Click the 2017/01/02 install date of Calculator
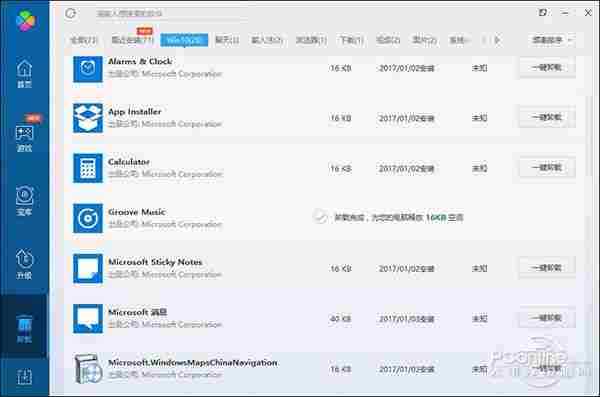The height and width of the screenshot is (397, 600). tap(406, 169)
